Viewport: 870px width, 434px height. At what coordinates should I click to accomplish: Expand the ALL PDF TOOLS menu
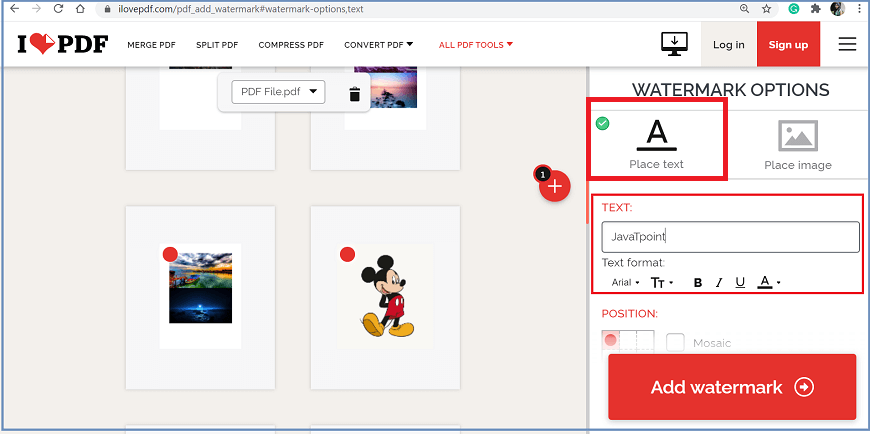click(x=476, y=45)
